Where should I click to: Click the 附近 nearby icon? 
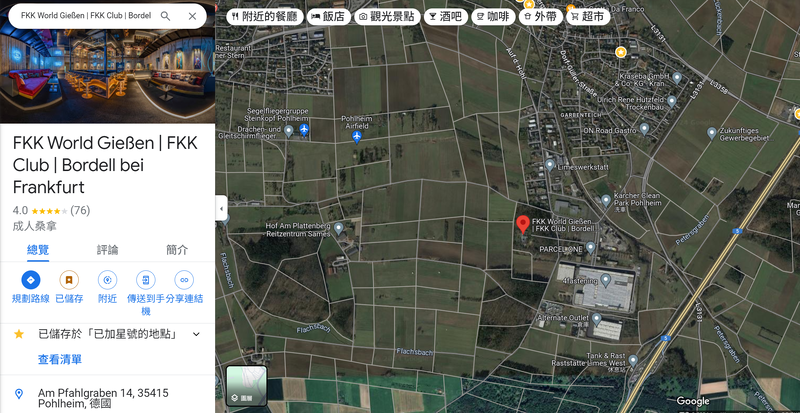[x=107, y=280]
